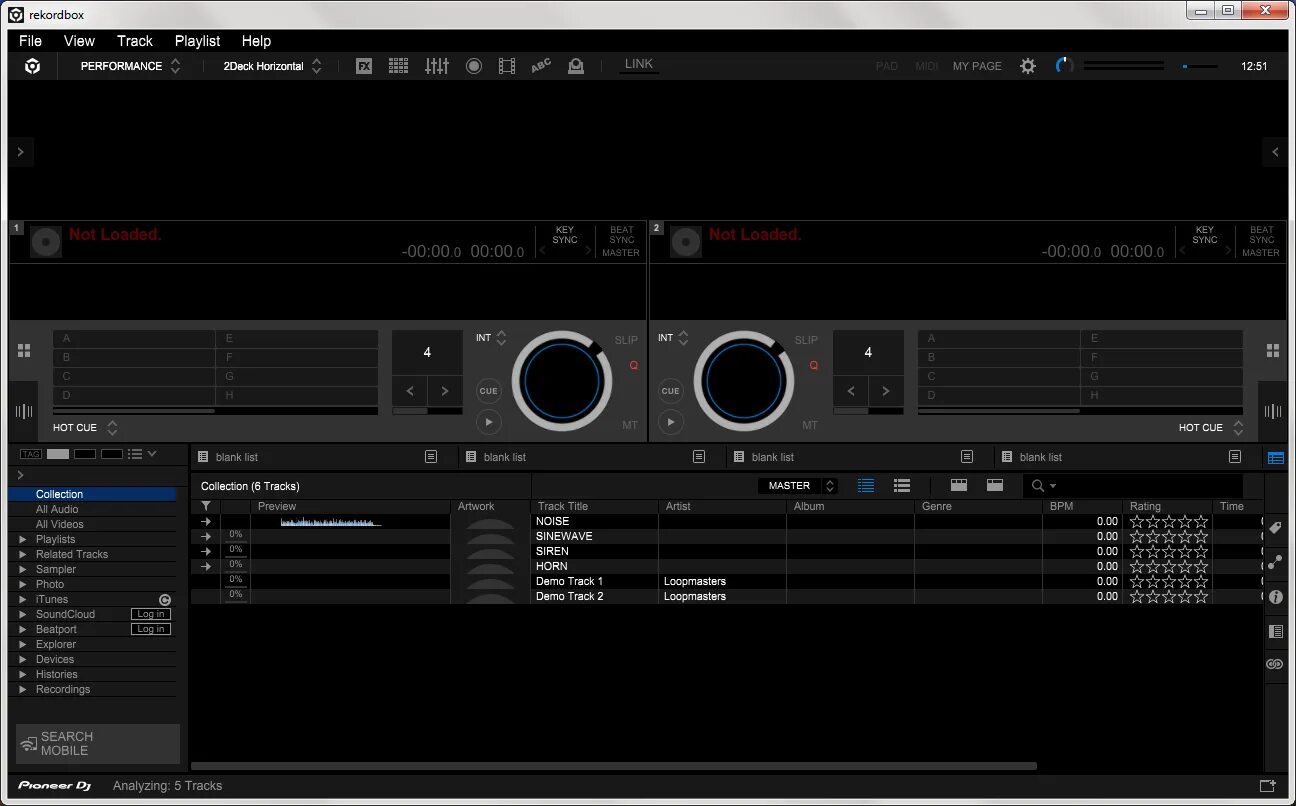Expand the Playlists tree node
This screenshot has height=806, width=1296.
click(x=23, y=539)
